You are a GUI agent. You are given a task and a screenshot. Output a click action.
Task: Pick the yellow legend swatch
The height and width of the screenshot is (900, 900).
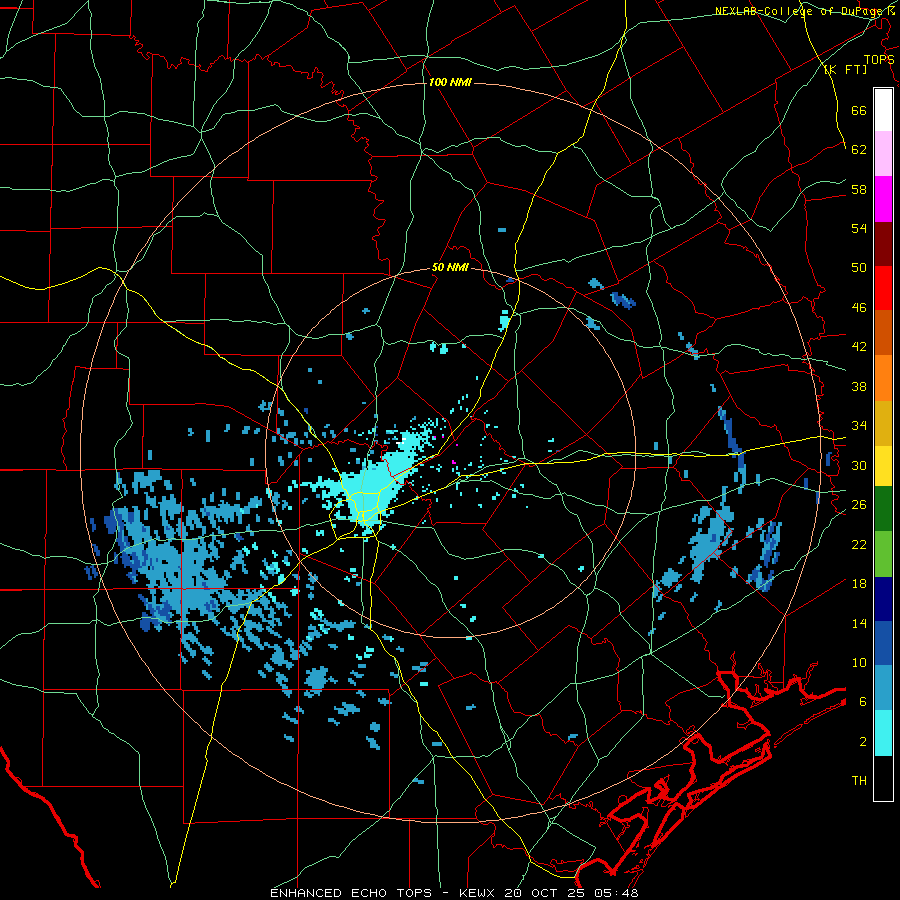click(883, 465)
